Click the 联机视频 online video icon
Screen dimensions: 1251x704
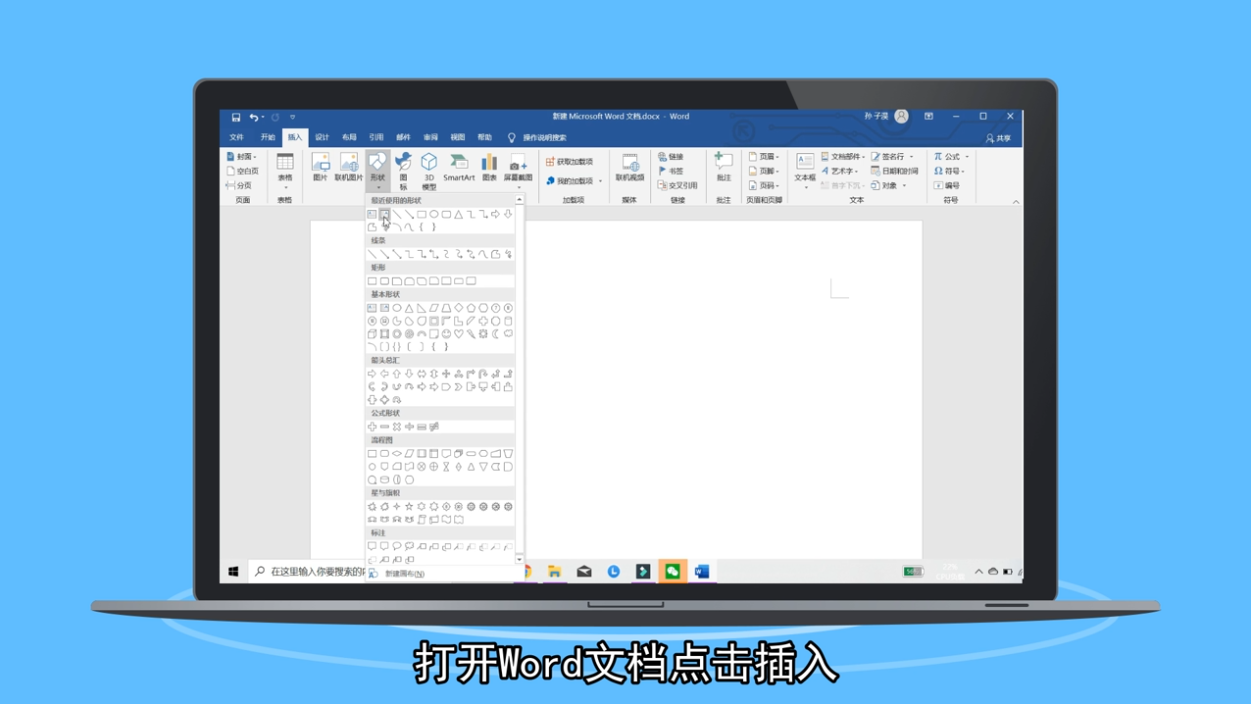click(630, 167)
